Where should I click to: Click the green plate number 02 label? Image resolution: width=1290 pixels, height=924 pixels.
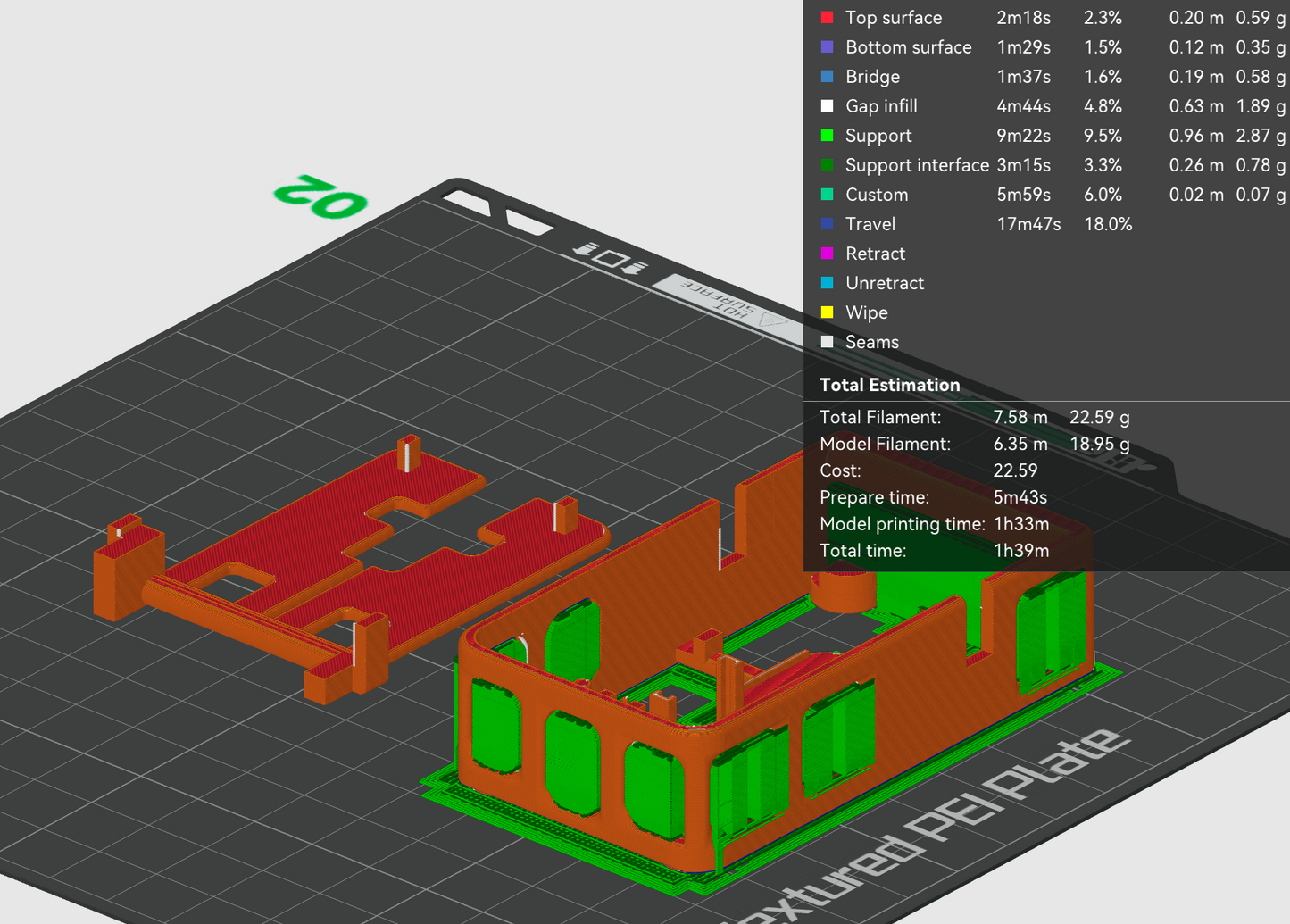[x=320, y=196]
